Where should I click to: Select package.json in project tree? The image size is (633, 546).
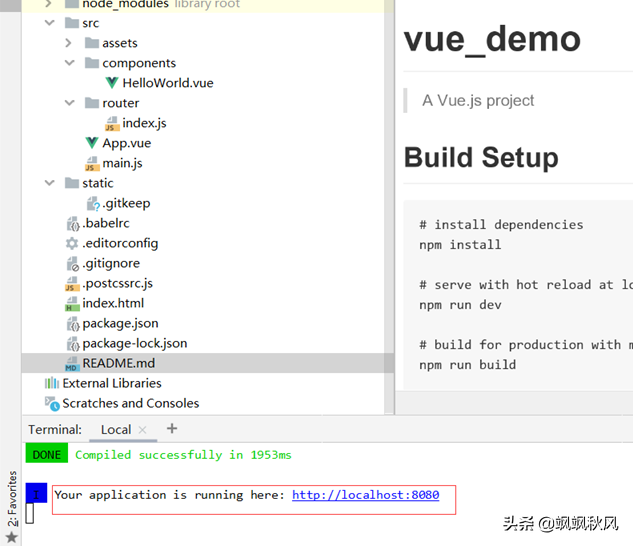pos(120,323)
